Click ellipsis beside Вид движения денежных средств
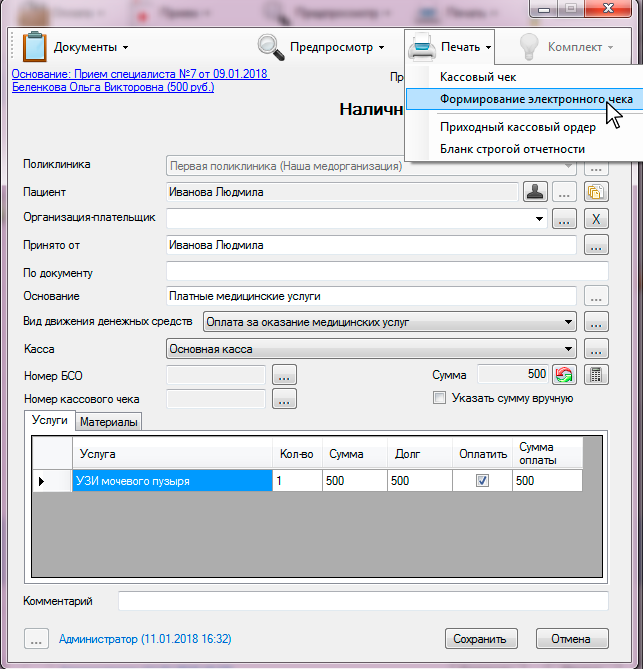Image resolution: width=643 pixels, height=669 pixels. tap(596, 322)
